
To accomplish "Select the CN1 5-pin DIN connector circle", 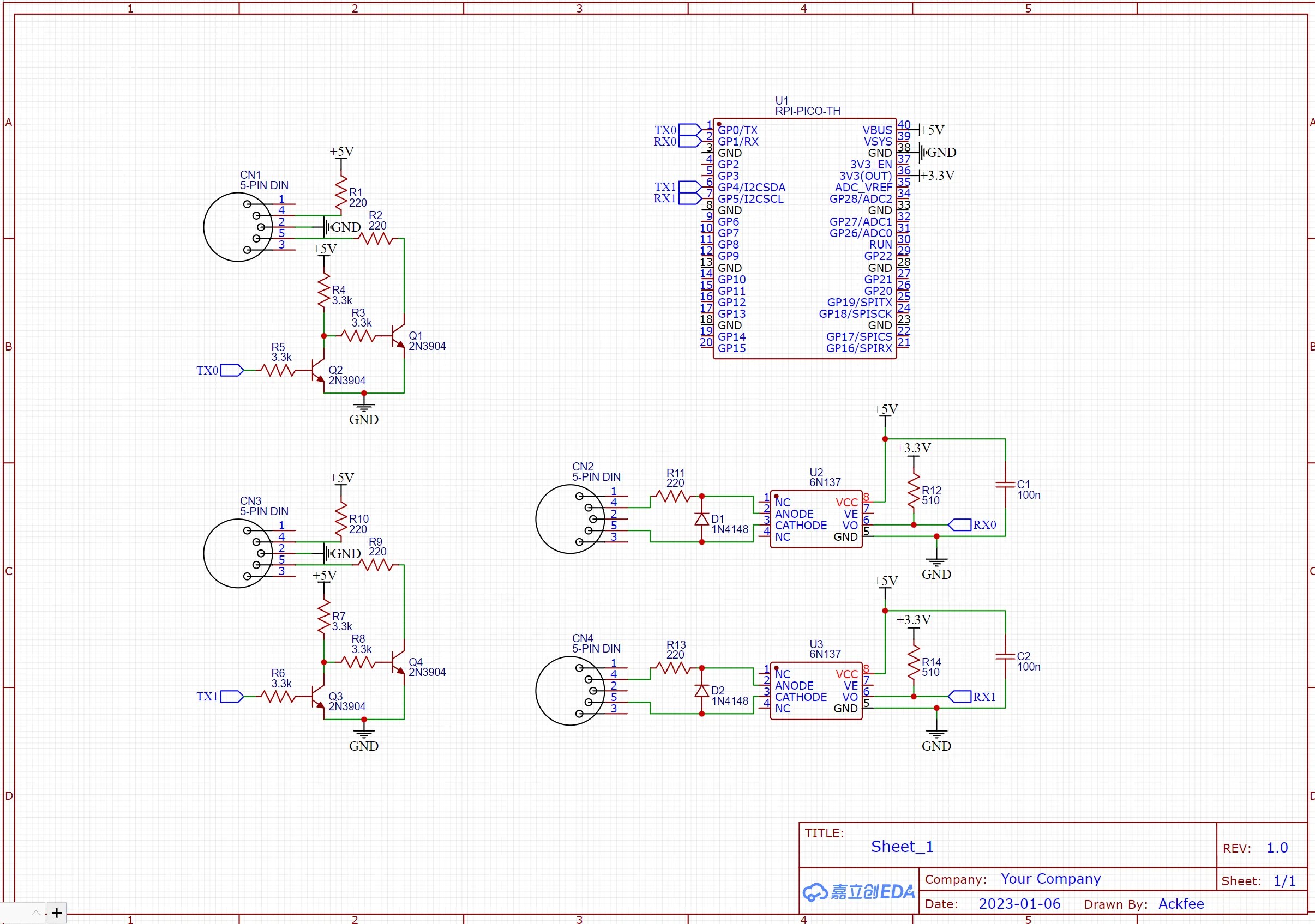I will (x=238, y=227).
